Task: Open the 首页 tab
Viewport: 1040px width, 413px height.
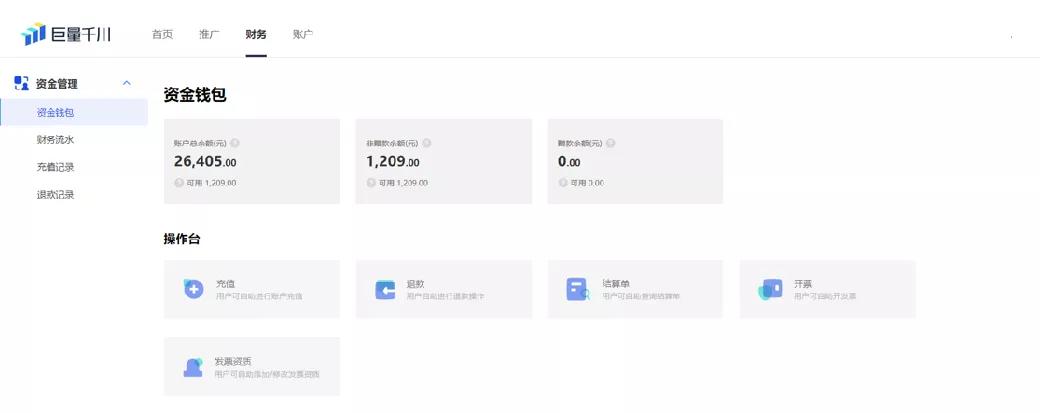Action: 162,34
